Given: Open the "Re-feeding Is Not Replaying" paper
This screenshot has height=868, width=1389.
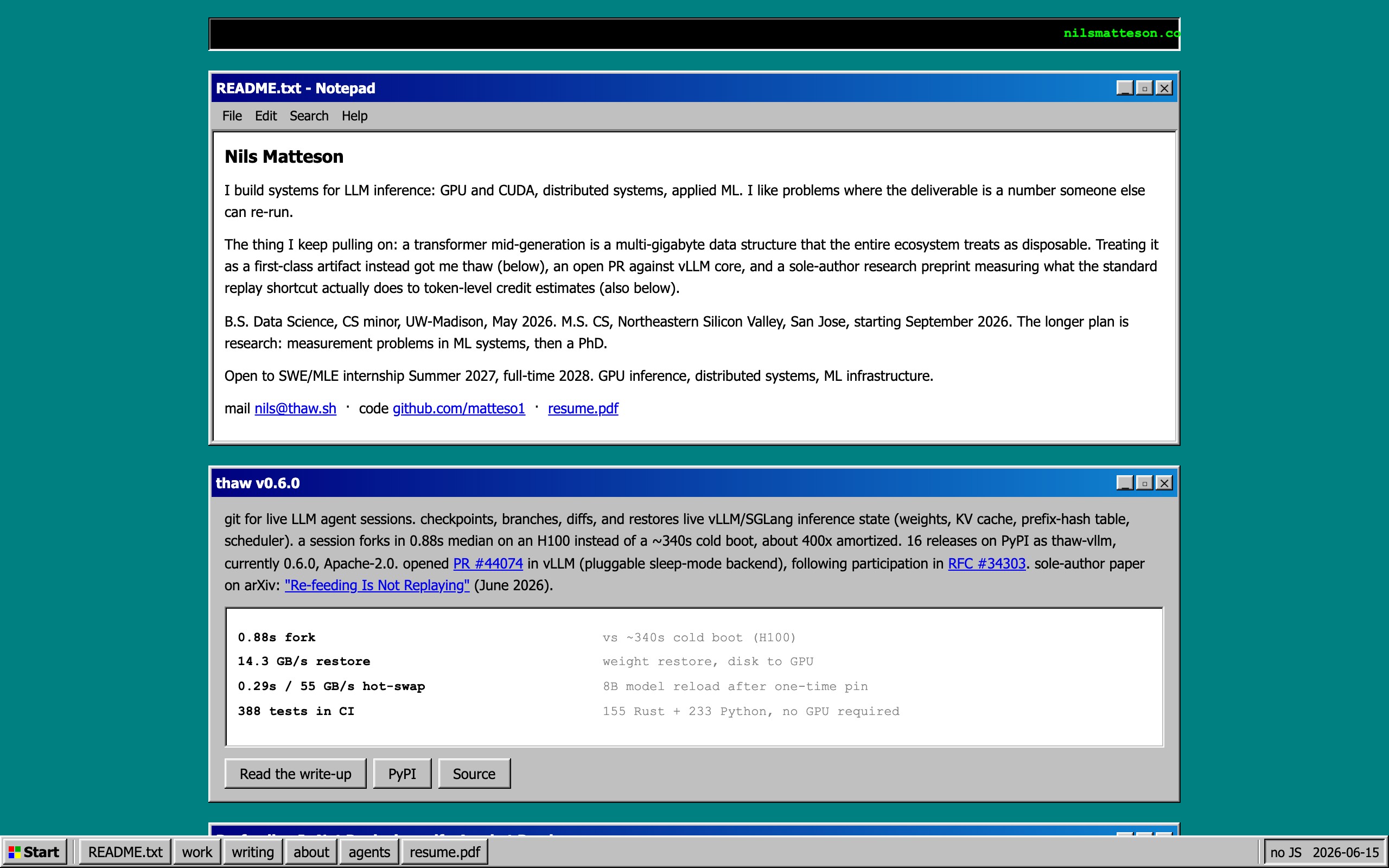Looking at the screenshot, I should tap(377, 585).
